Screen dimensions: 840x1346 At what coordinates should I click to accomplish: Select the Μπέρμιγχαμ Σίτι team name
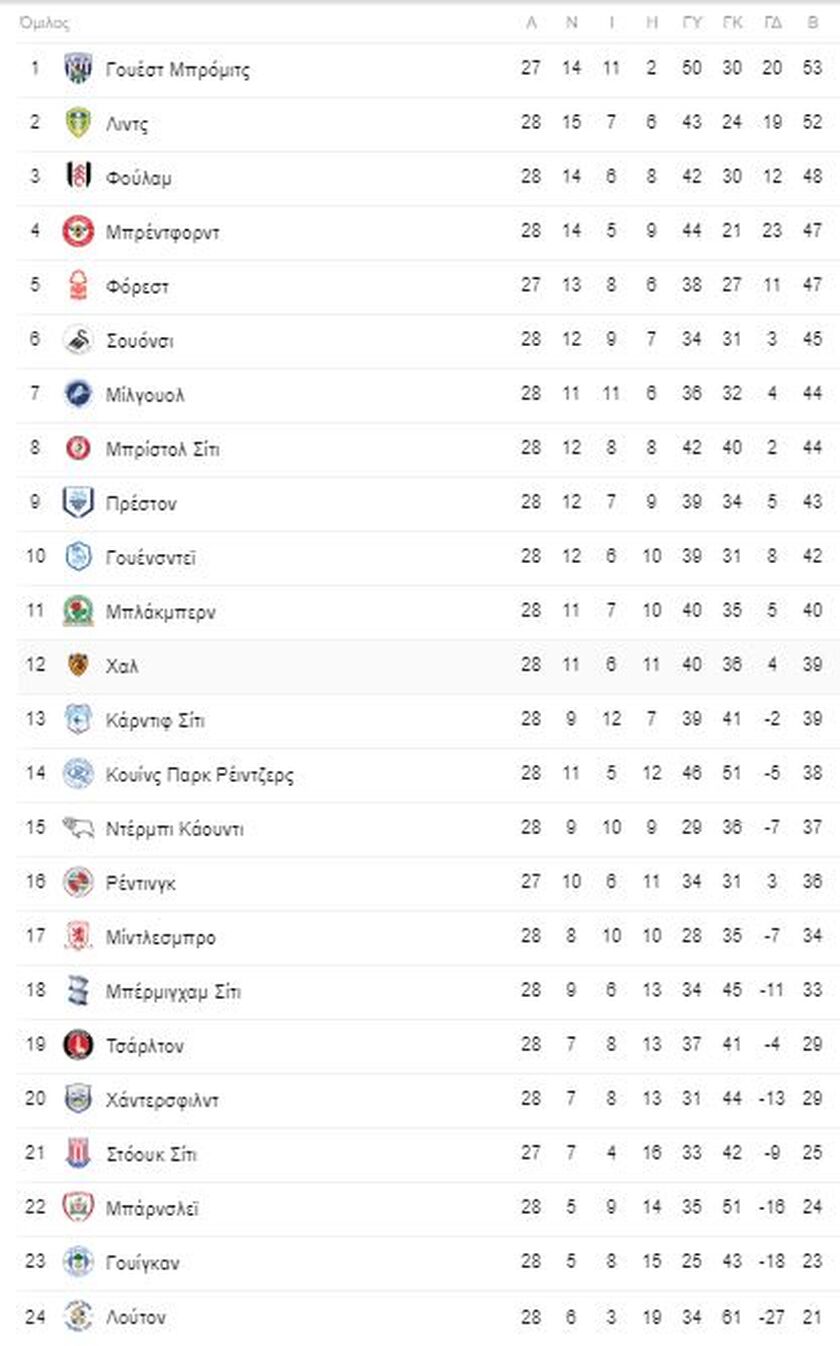click(173, 992)
